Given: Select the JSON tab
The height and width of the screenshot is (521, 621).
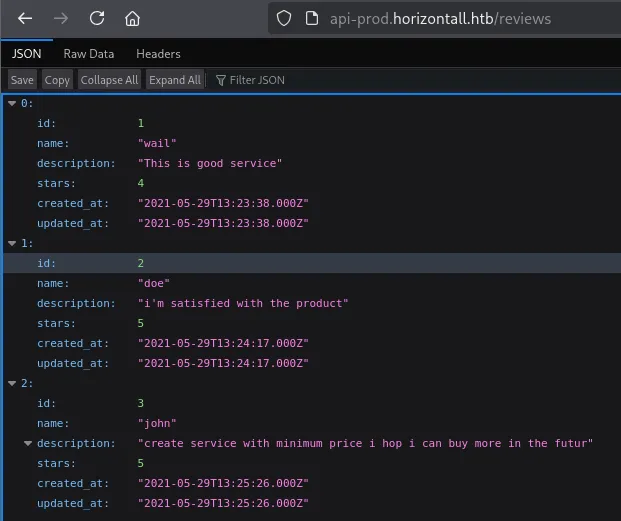Looking at the screenshot, I should pyautogui.click(x=26, y=54).
